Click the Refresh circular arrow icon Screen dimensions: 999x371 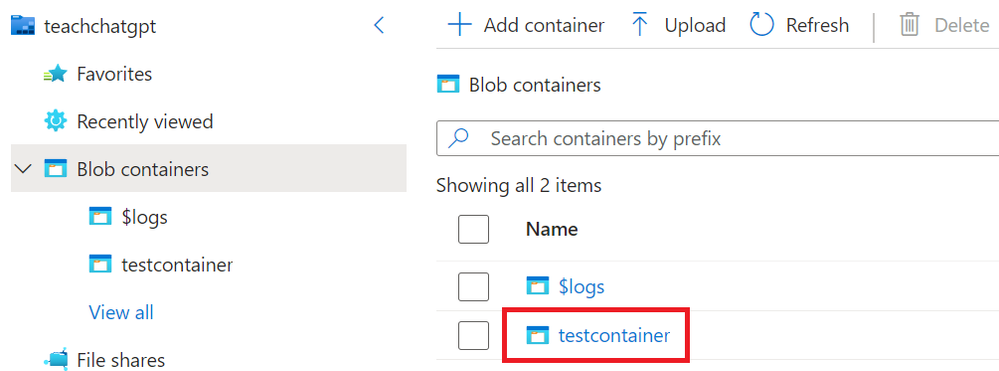point(761,25)
